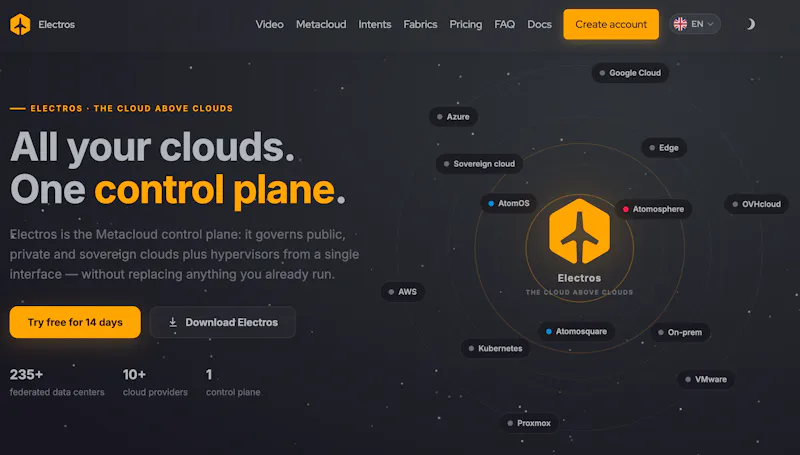
Task: Click the Sovereign cloud chip
Action: click(479, 164)
